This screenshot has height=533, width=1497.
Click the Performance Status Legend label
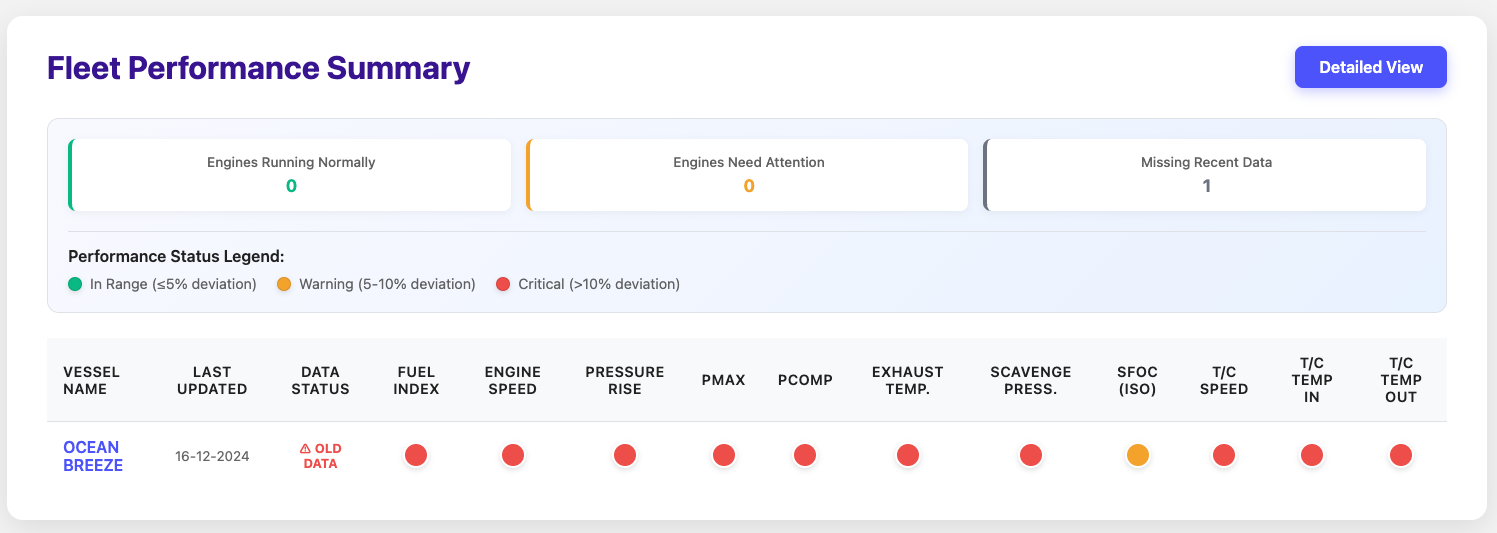click(176, 256)
